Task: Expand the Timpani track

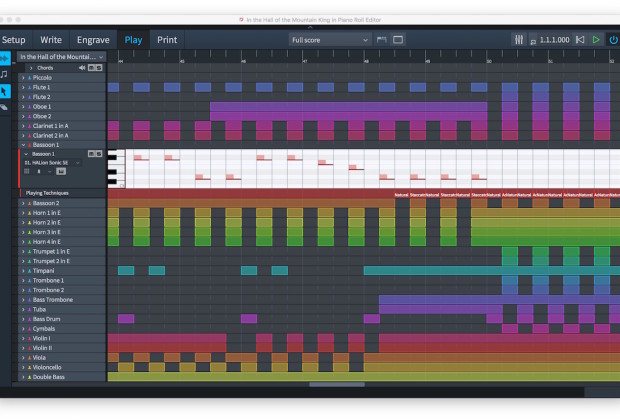Action: click(23, 271)
